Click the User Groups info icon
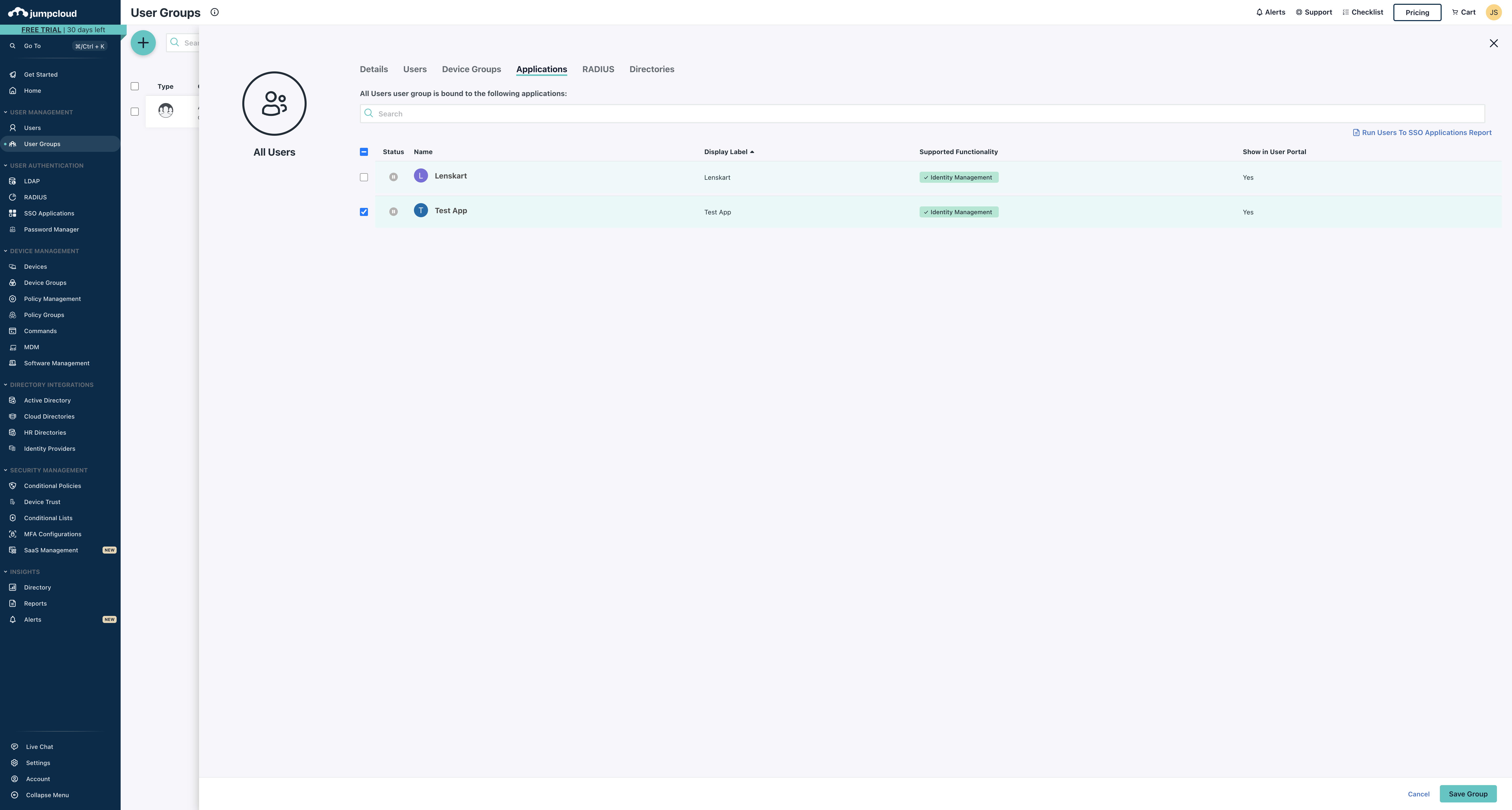This screenshot has height=810, width=1512. click(x=215, y=12)
